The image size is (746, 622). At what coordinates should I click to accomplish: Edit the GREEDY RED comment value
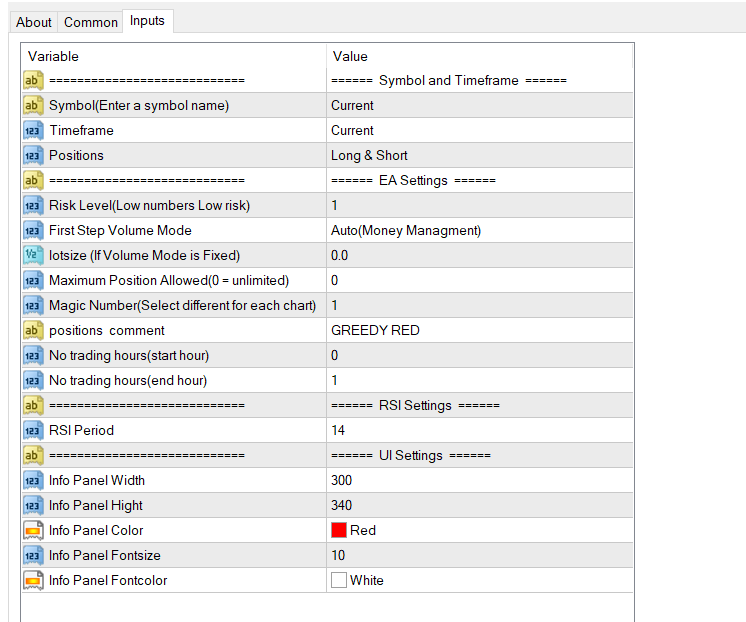[x=480, y=330]
